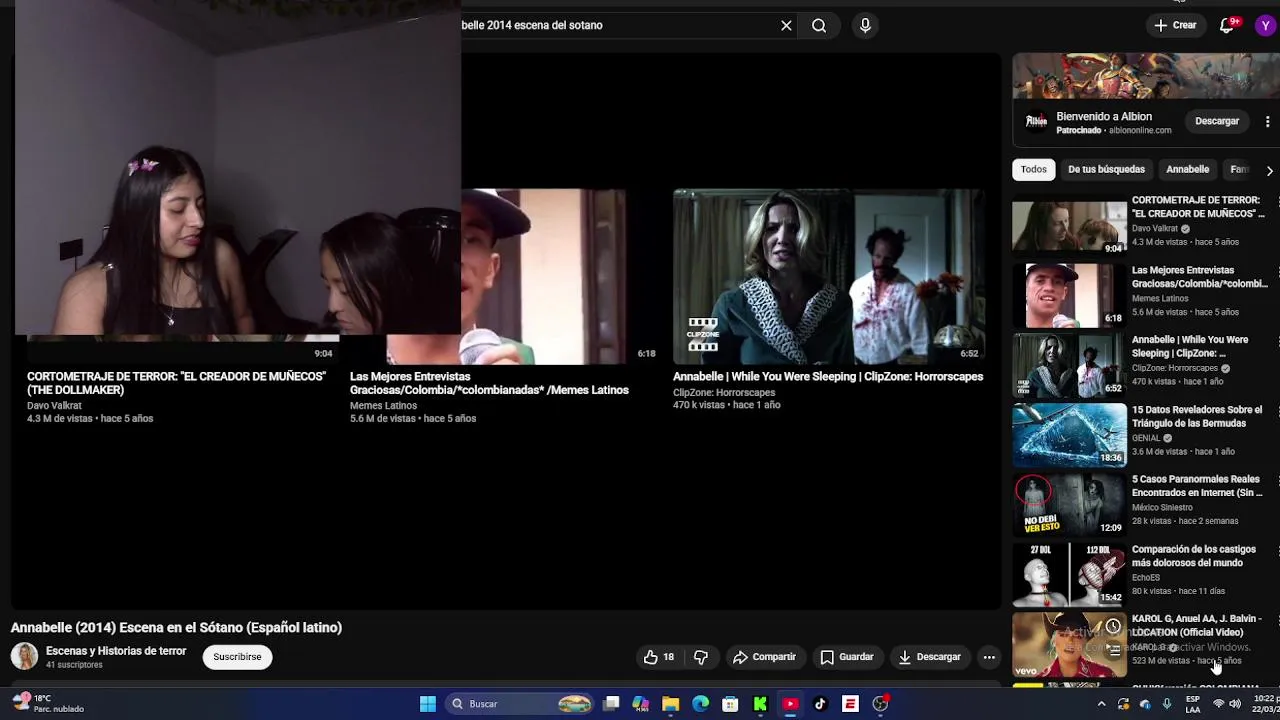Open the notifications bell
Image resolution: width=1280 pixels, height=720 pixels.
point(1227,25)
